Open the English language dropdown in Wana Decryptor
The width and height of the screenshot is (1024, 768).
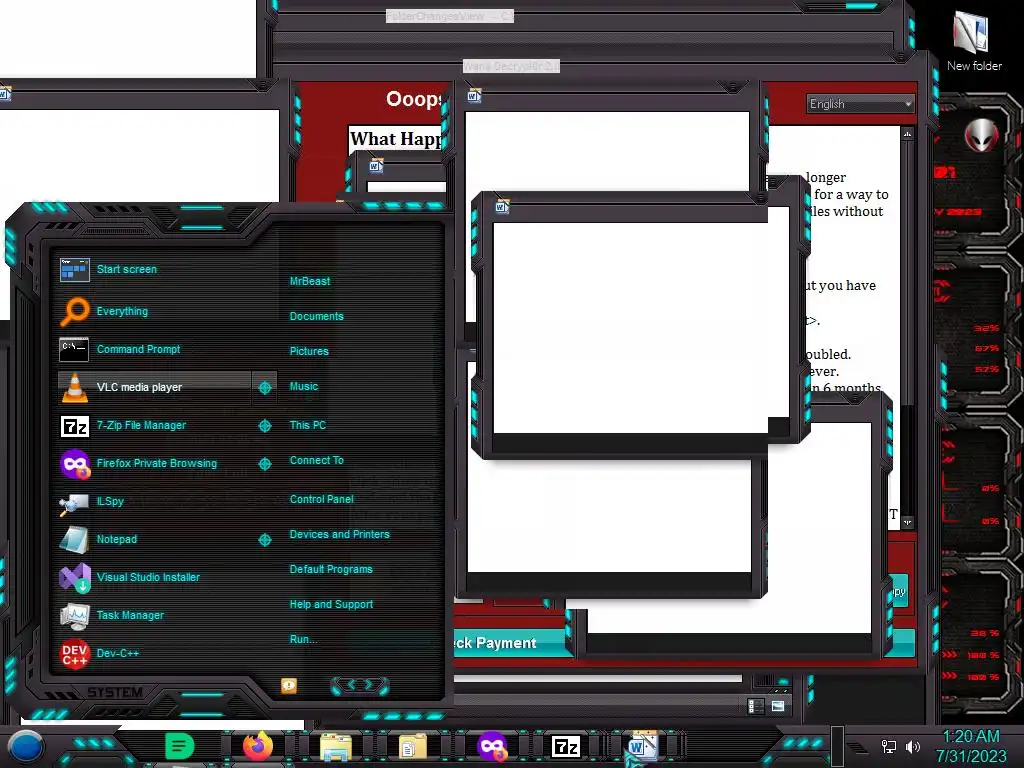click(x=859, y=104)
